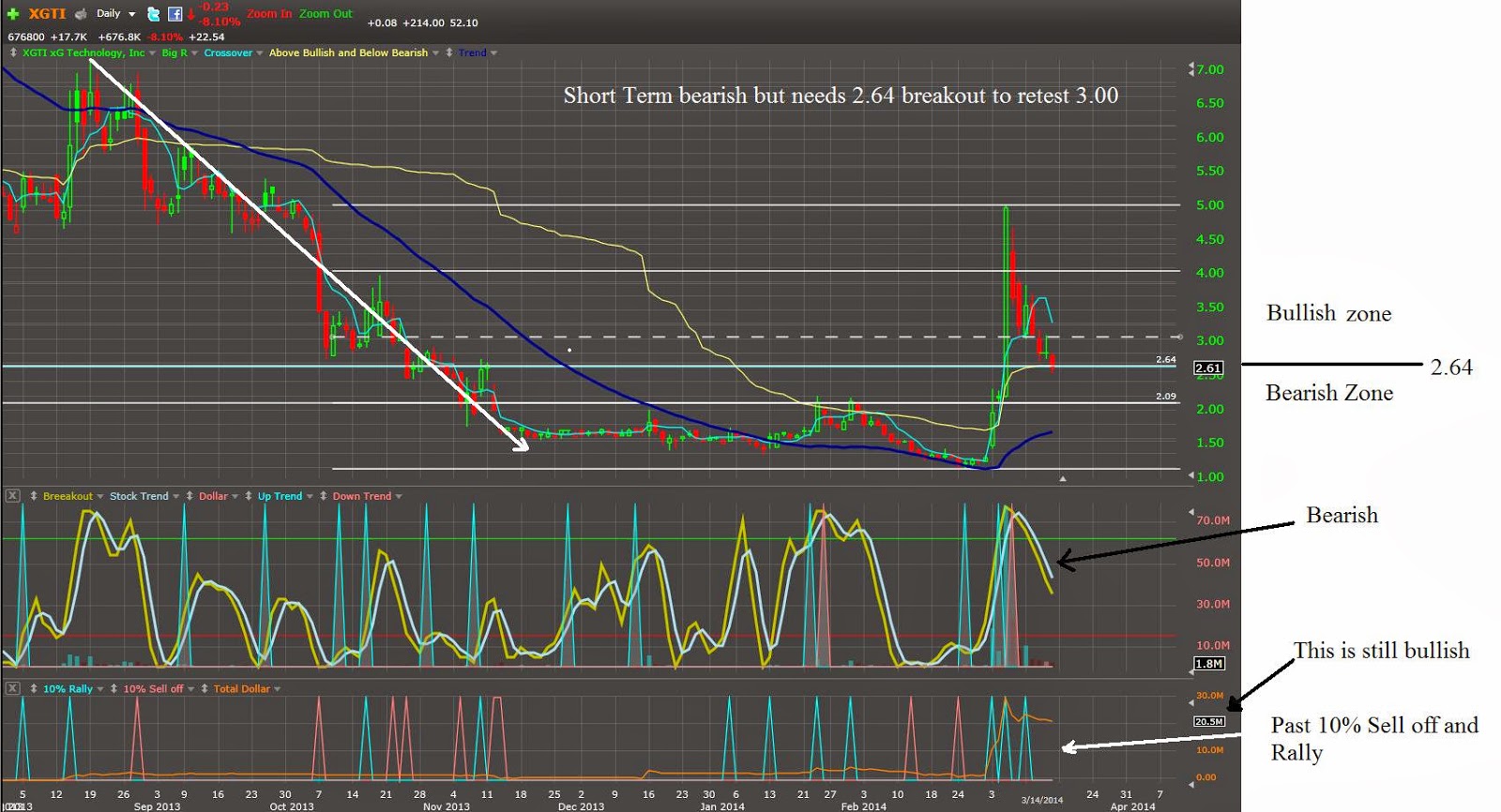Click the reorder handle left of Up Trend

(x=249, y=496)
